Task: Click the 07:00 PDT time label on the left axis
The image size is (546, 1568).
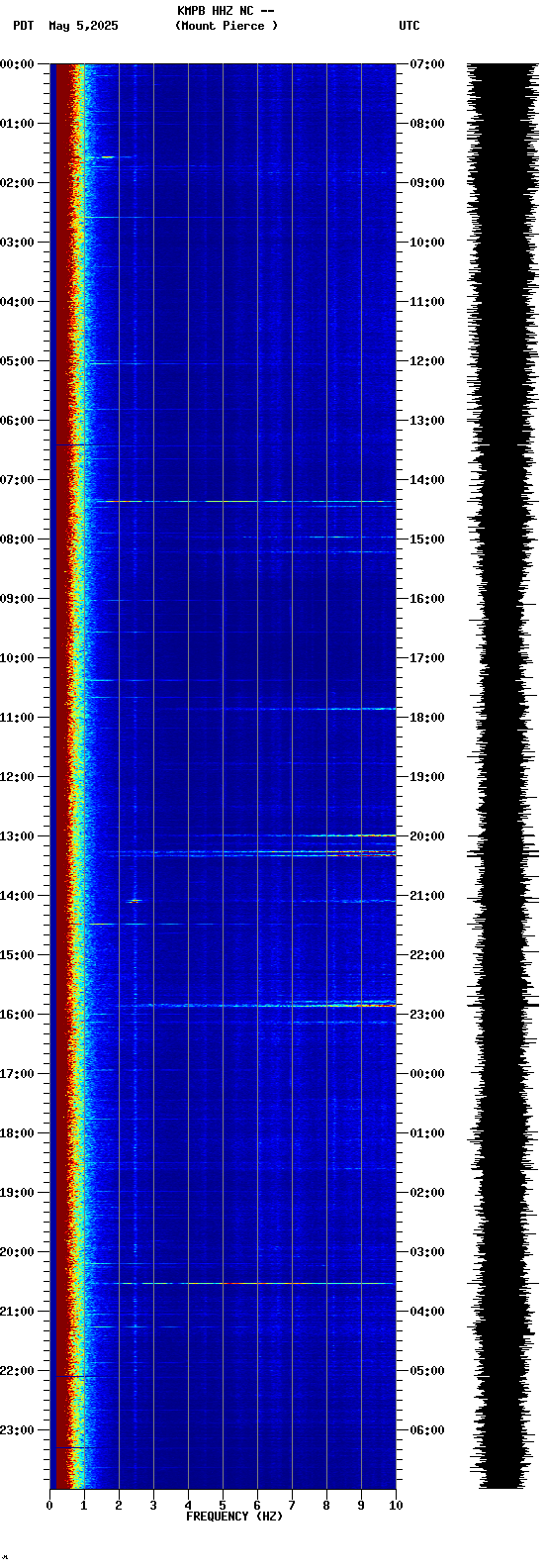Action: pyautogui.click(x=17, y=480)
